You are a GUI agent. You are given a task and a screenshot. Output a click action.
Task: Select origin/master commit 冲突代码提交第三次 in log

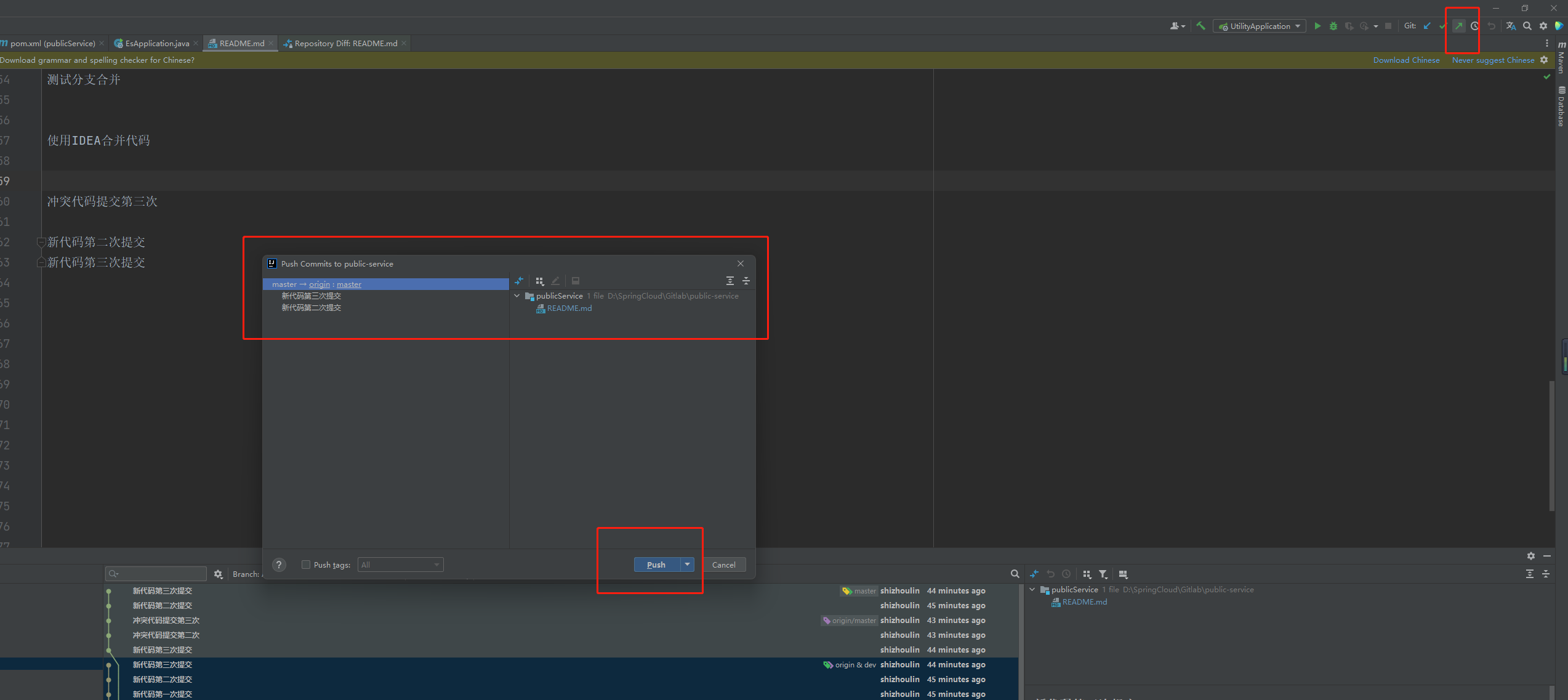(x=561, y=621)
